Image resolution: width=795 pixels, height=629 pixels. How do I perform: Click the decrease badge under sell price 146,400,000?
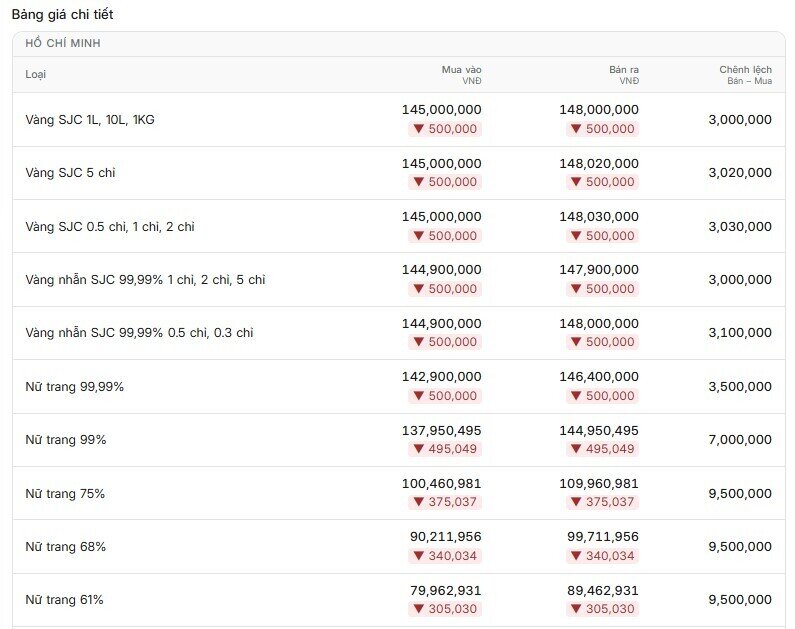602,396
